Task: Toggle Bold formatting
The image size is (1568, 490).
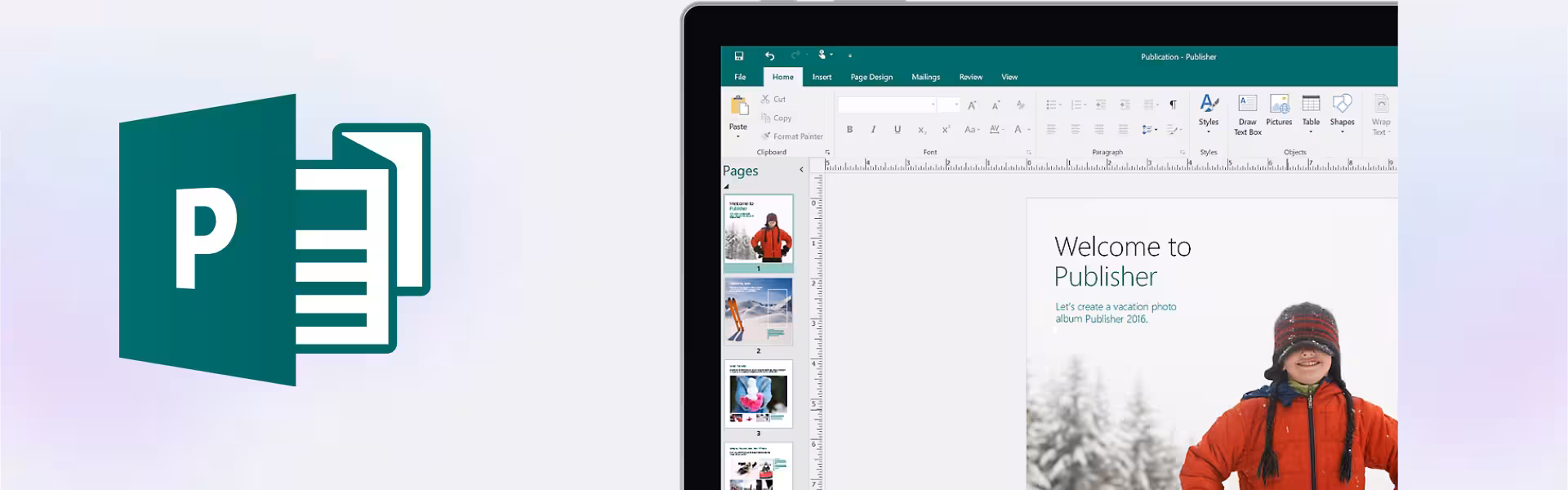Action: tap(849, 129)
